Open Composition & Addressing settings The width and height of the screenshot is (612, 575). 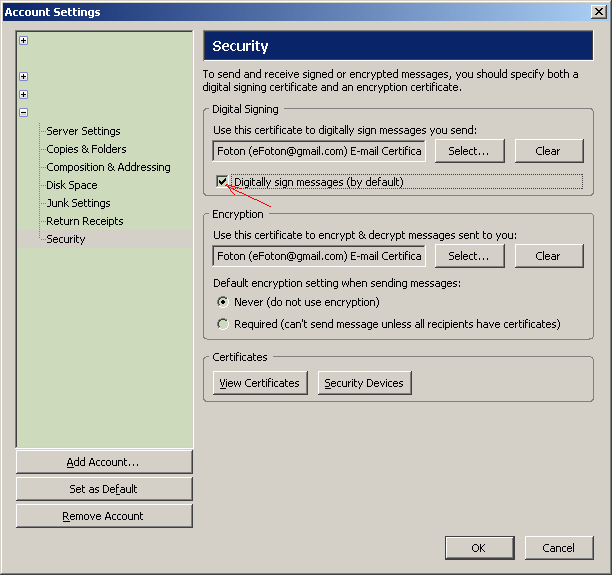tap(108, 167)
